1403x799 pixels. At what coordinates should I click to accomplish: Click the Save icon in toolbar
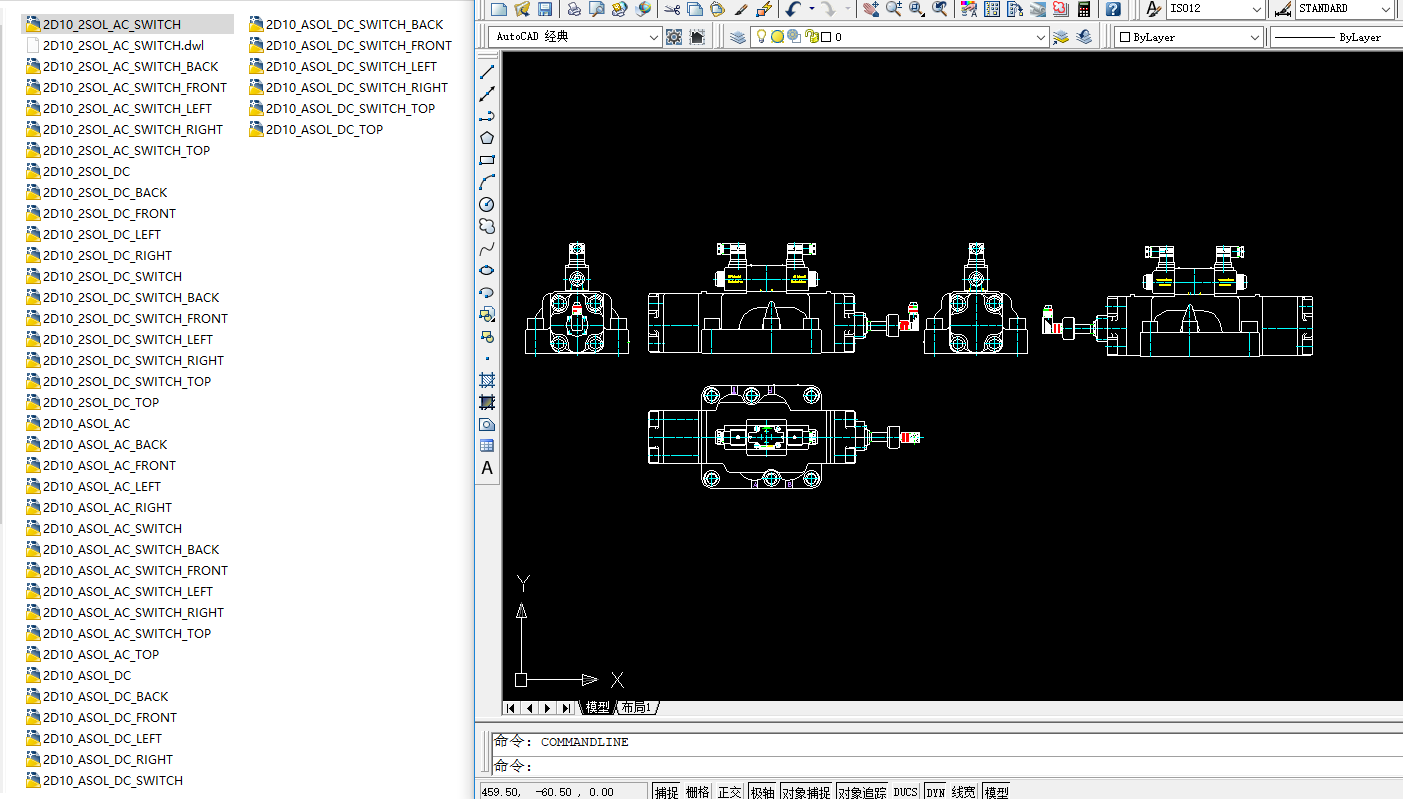(x=545, y=9)
